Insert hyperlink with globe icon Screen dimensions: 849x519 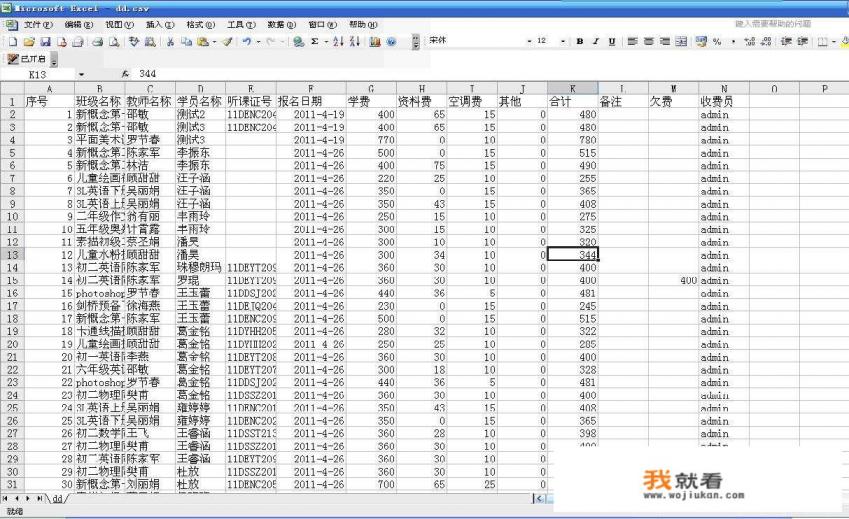[298, 42]
